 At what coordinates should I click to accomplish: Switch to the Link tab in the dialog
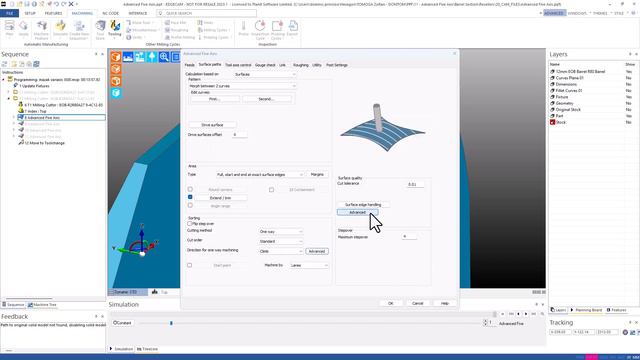click(x=282, y=65)
